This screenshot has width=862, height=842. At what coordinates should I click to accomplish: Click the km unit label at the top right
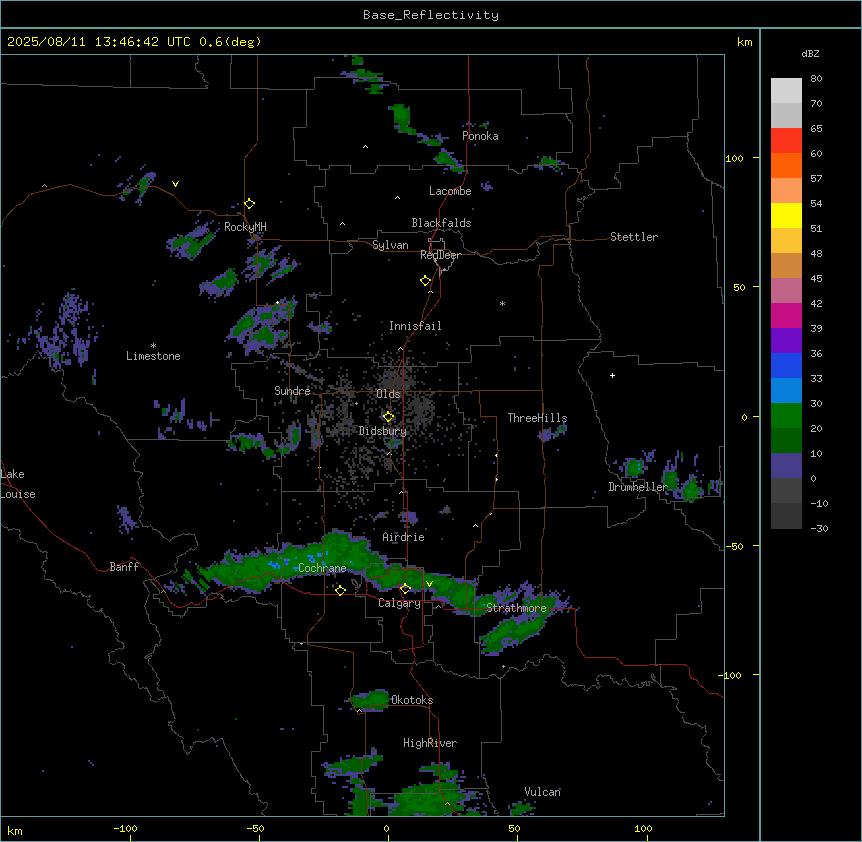point(744,42)
